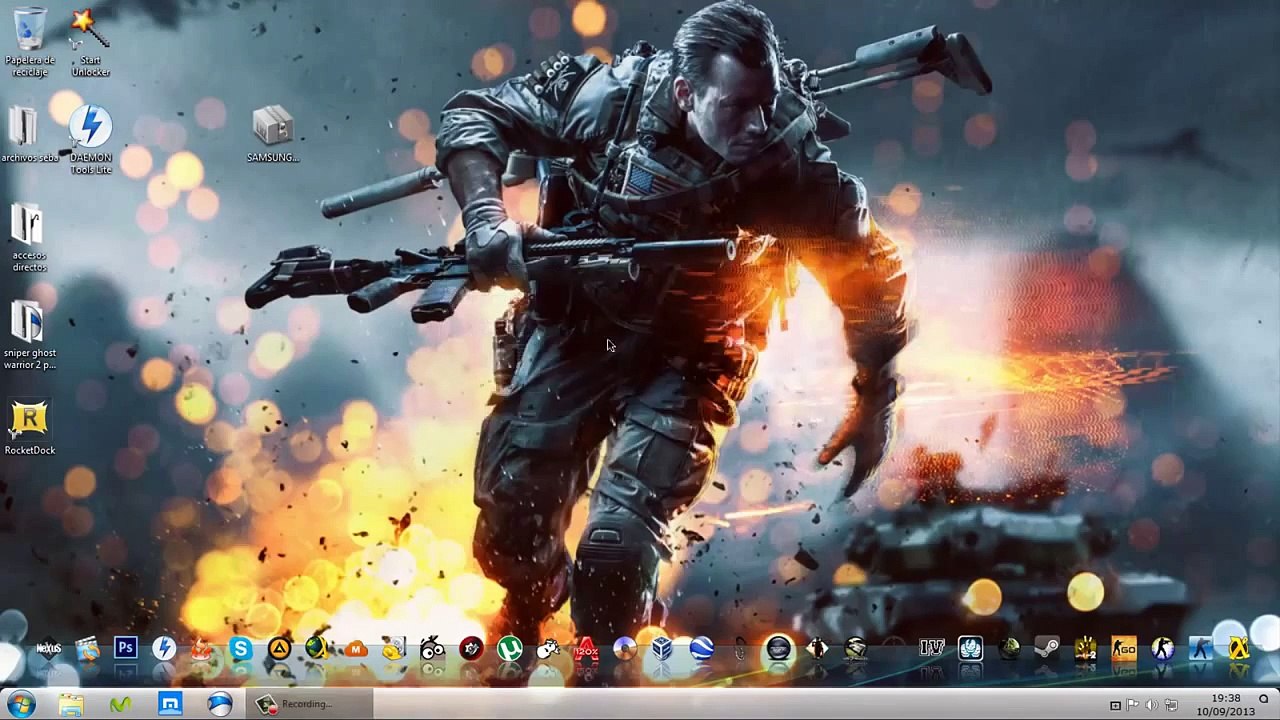This screenshot has height=720, width=1280.
Task: Switch to the Recording... taskbar window
Action: (x=310, y=704)
